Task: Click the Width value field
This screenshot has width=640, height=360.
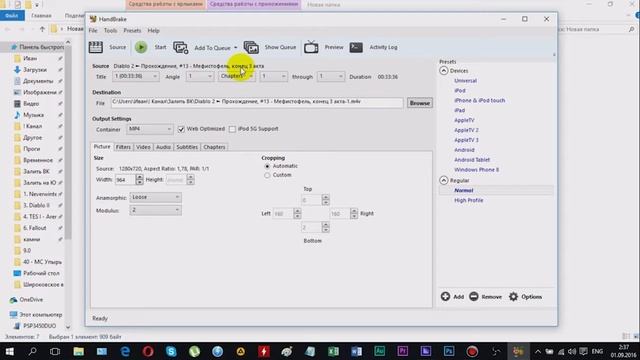Action: click(125, 180)
